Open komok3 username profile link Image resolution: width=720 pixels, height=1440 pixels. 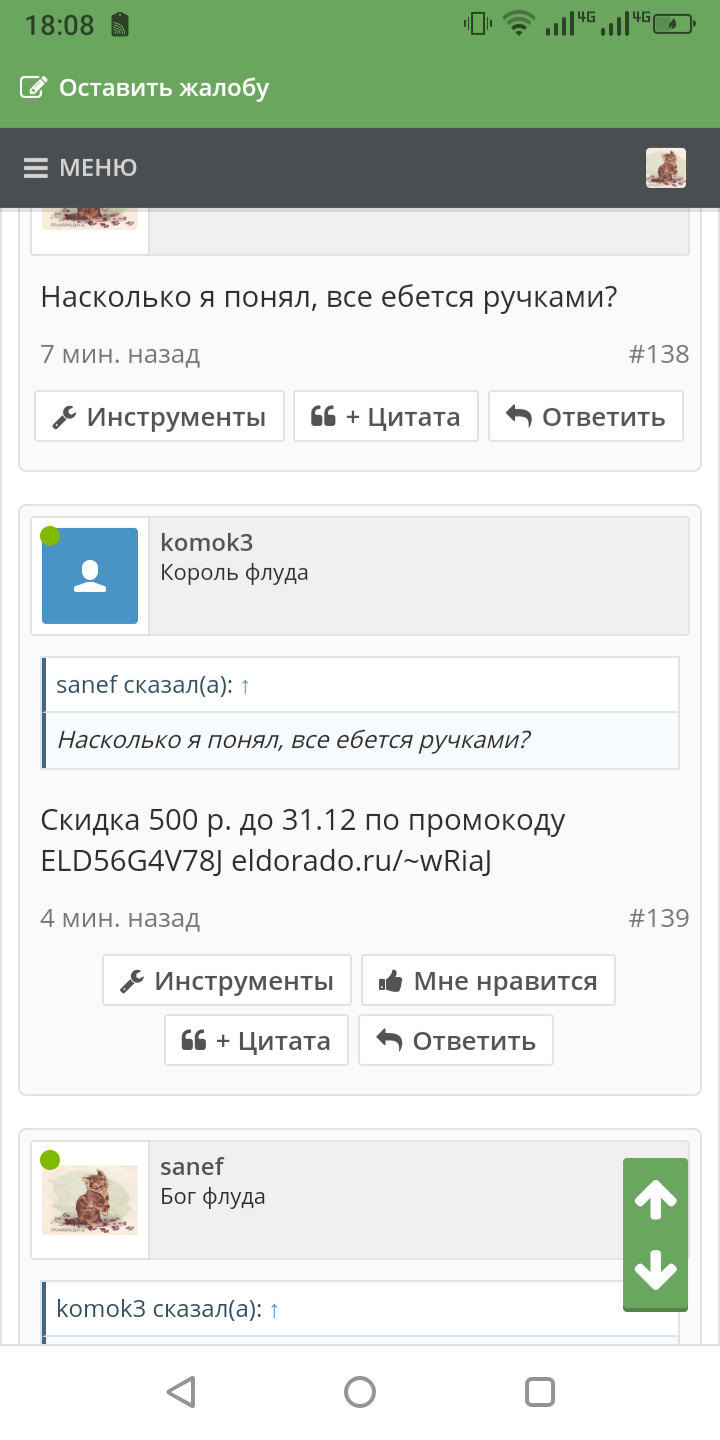pos(206,542)
